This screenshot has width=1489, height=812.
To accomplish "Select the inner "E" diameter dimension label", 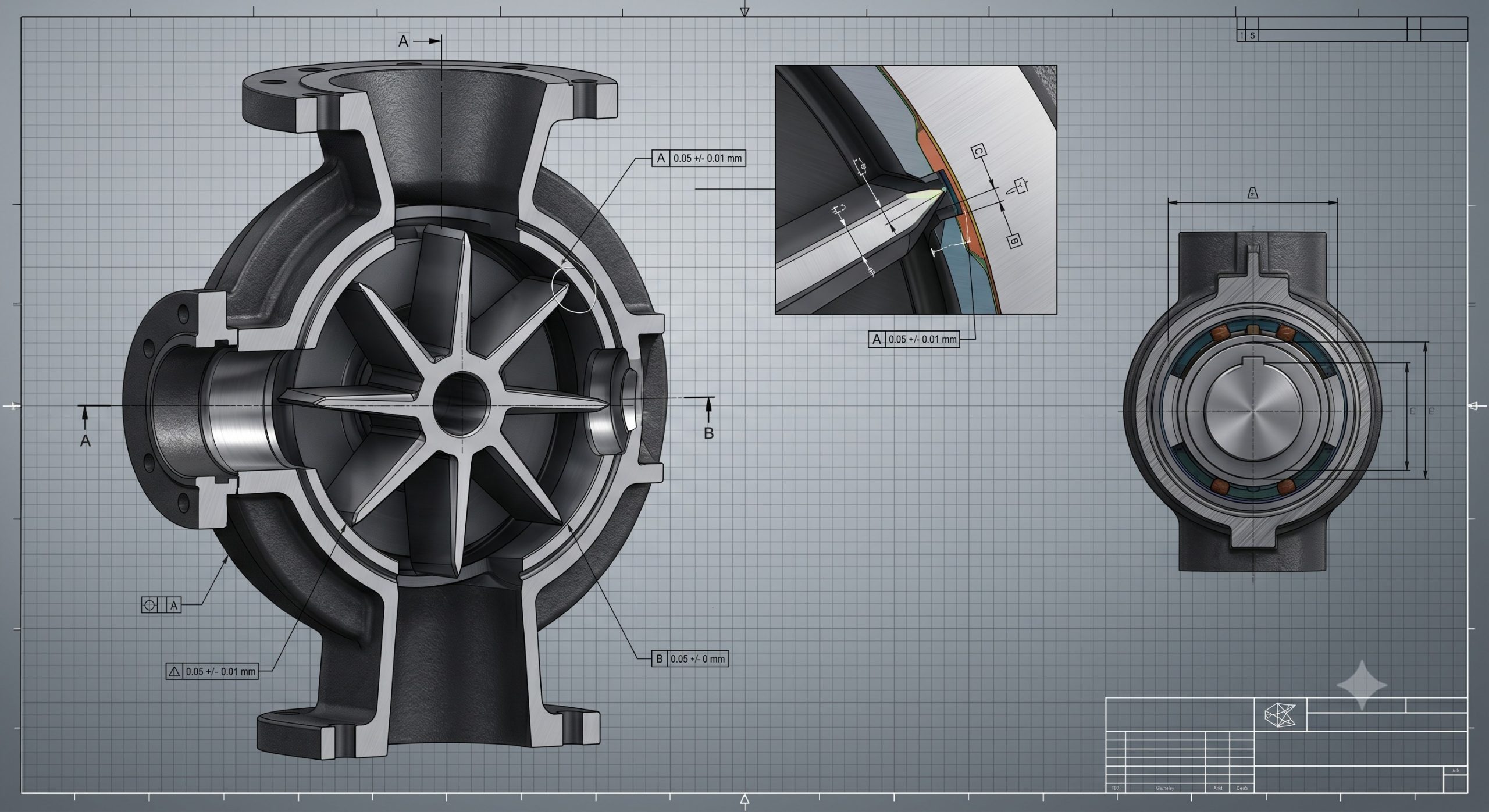I will 1412,411.
